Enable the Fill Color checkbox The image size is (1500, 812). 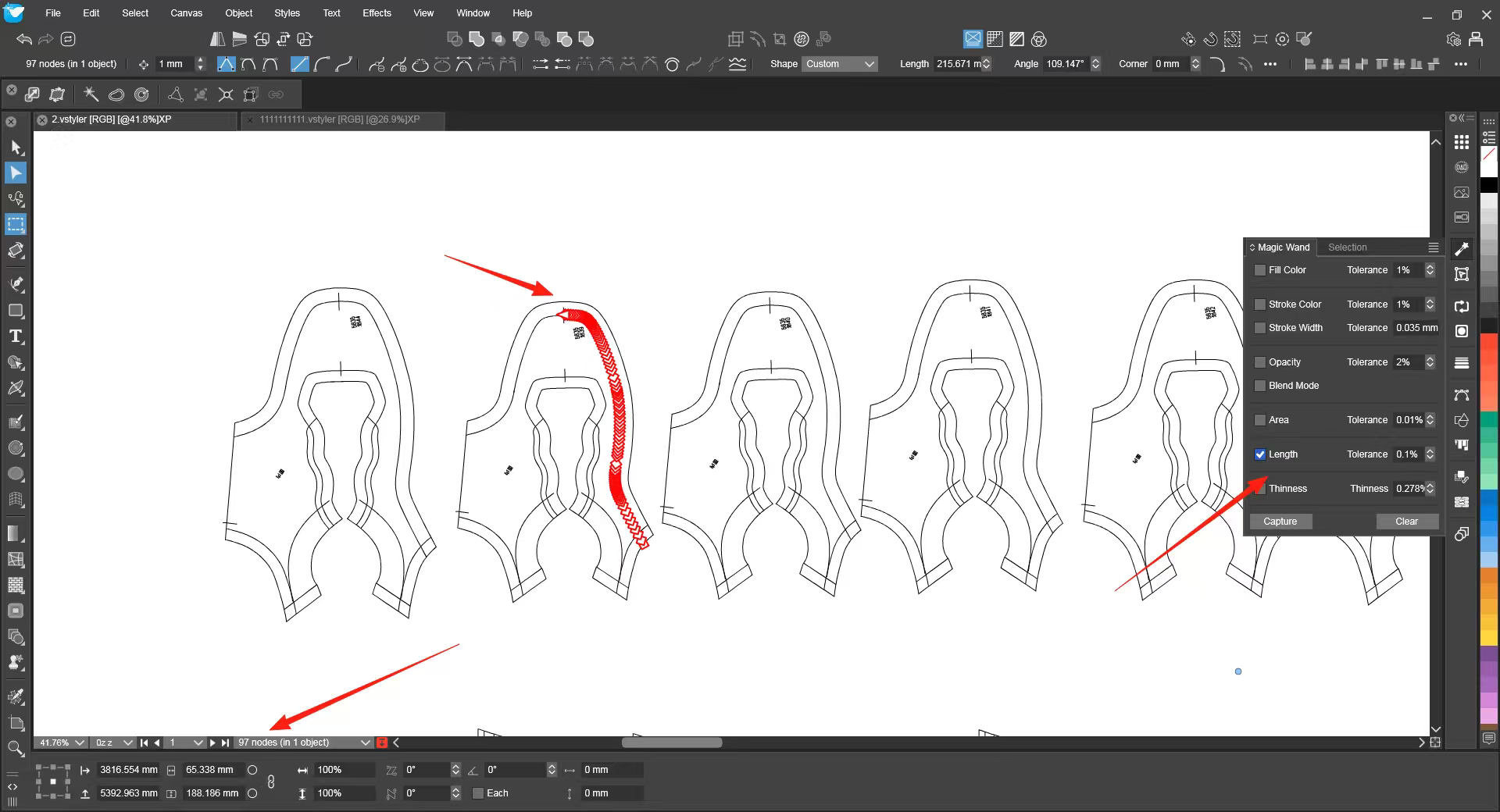pyautogui.click(x=1259, y=270)
